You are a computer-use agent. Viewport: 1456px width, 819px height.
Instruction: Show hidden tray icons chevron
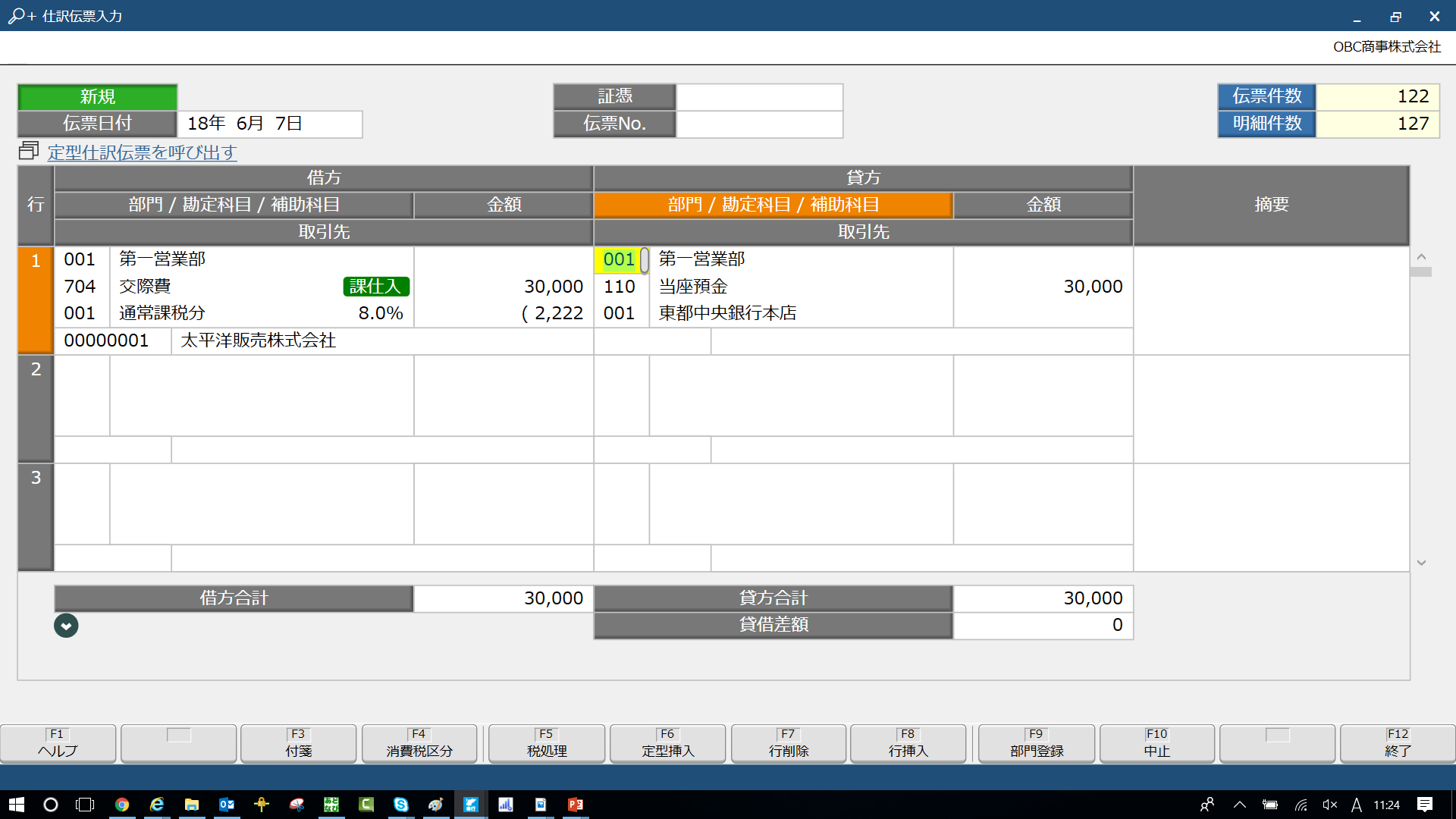click(1239, 805)
